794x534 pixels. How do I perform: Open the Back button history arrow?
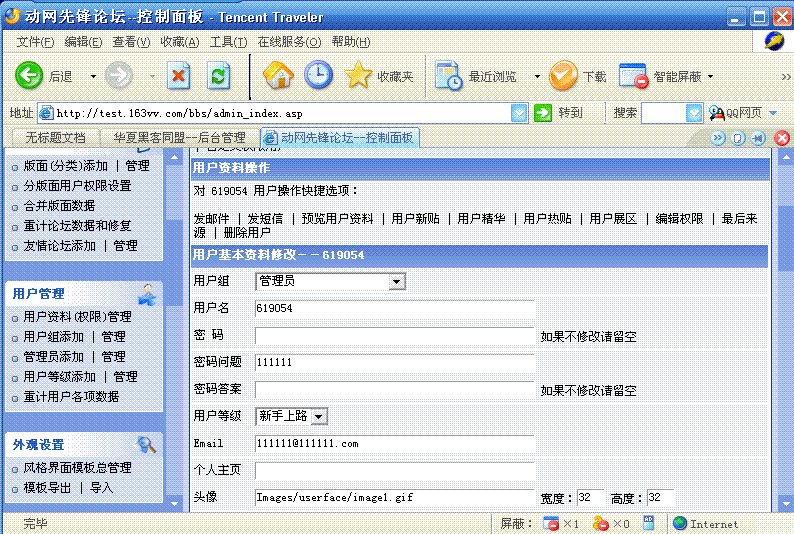click(x=93, y=76)
